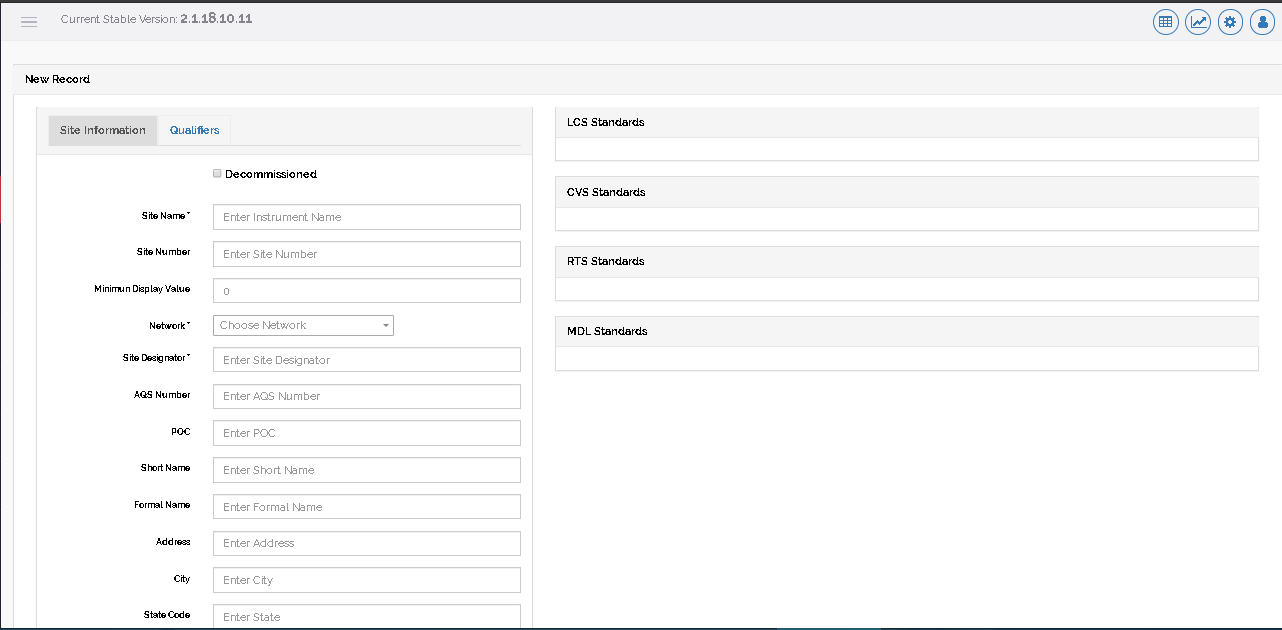Click the MDL Standards panel header
The width and height of the screenshot is (1282, 630).
906,331
